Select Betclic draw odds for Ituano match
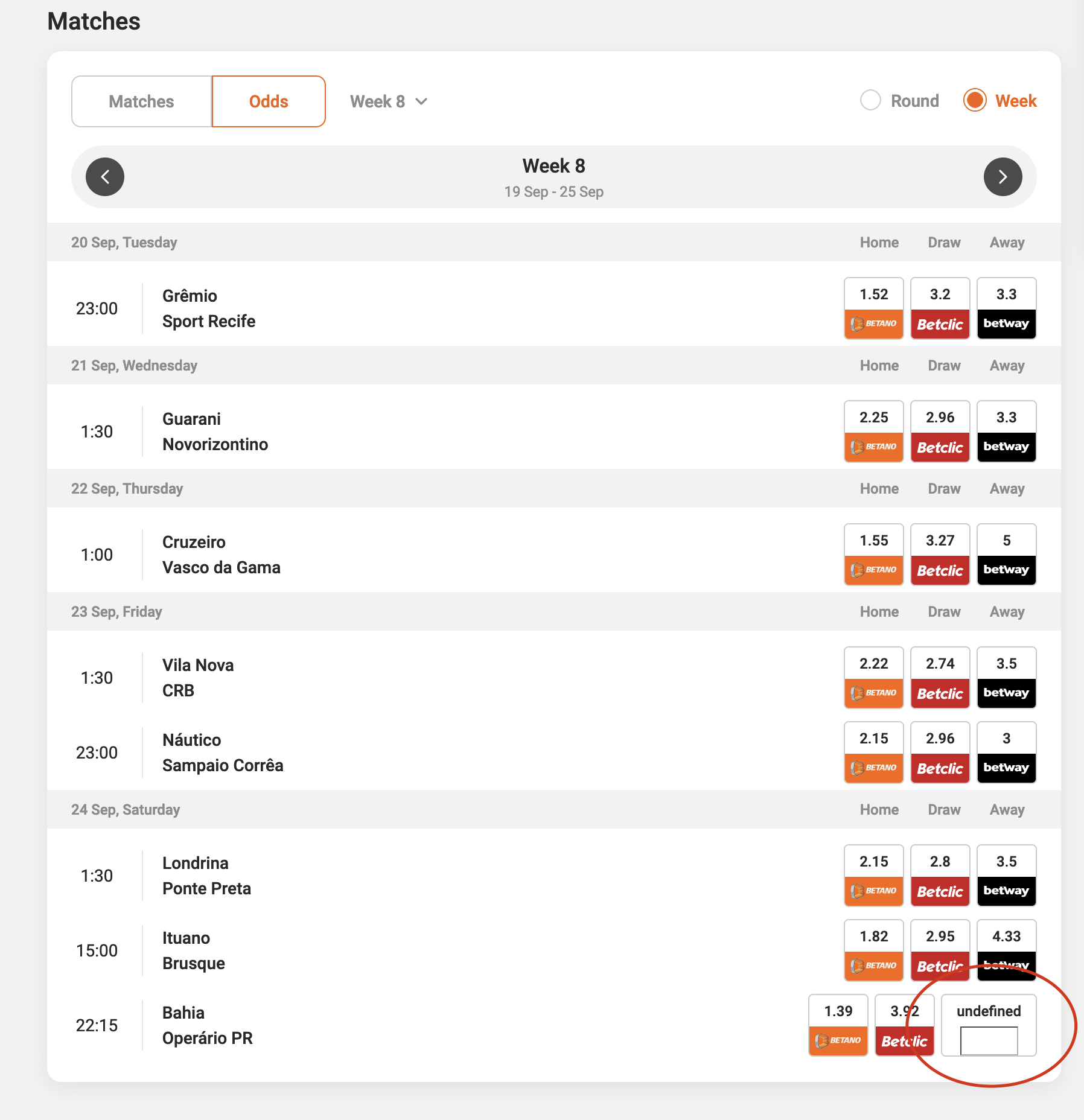This screenshot has width=1084, height=1120. tap(940, 950)
